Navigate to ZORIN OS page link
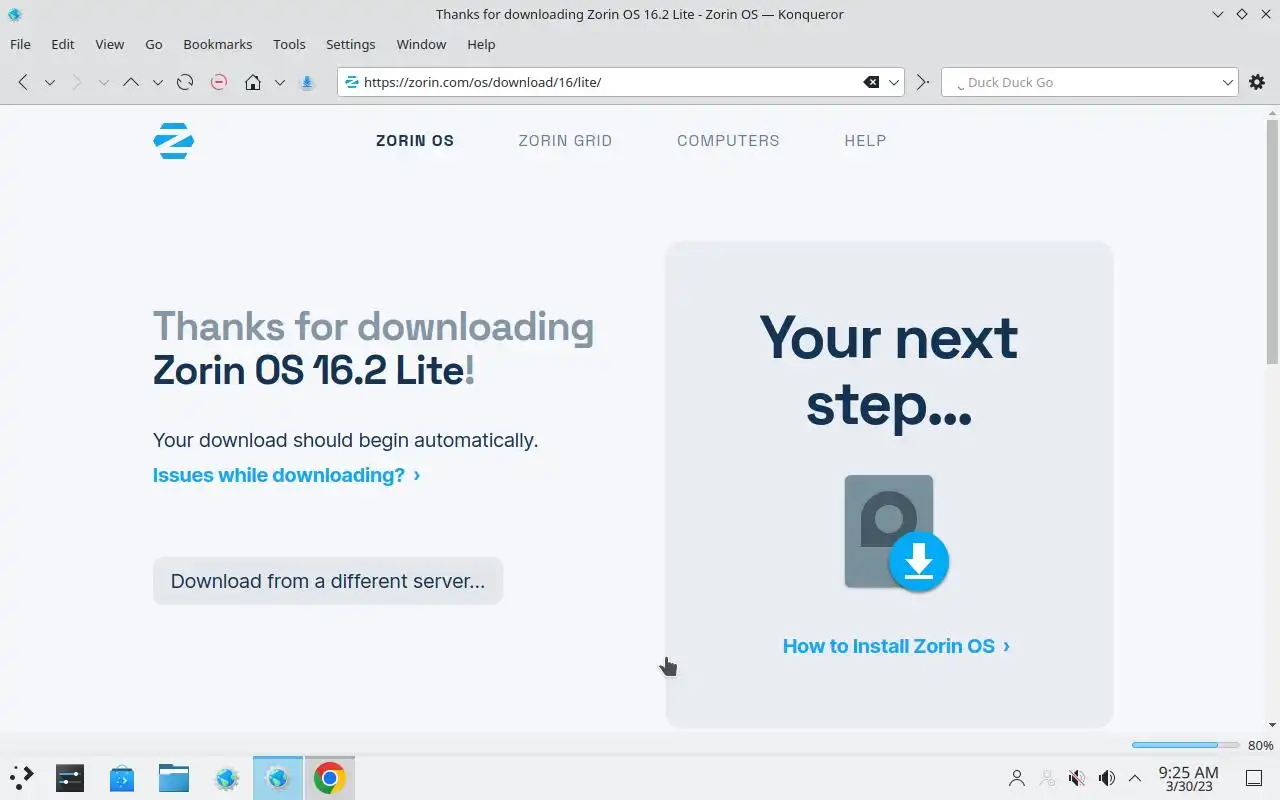Image resolution: width=1280 pixels, height=800 pixels. tap(415, 141)
